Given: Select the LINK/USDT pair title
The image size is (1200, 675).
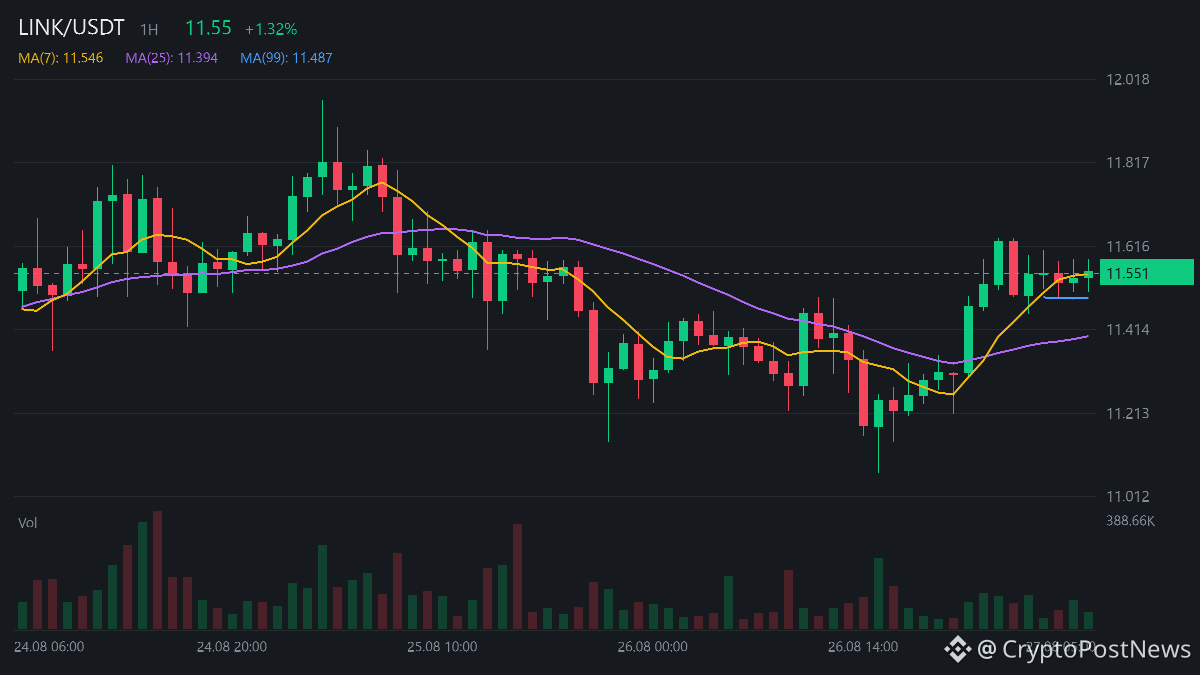Looking at the screenshot, I should [x=71, y=29].
